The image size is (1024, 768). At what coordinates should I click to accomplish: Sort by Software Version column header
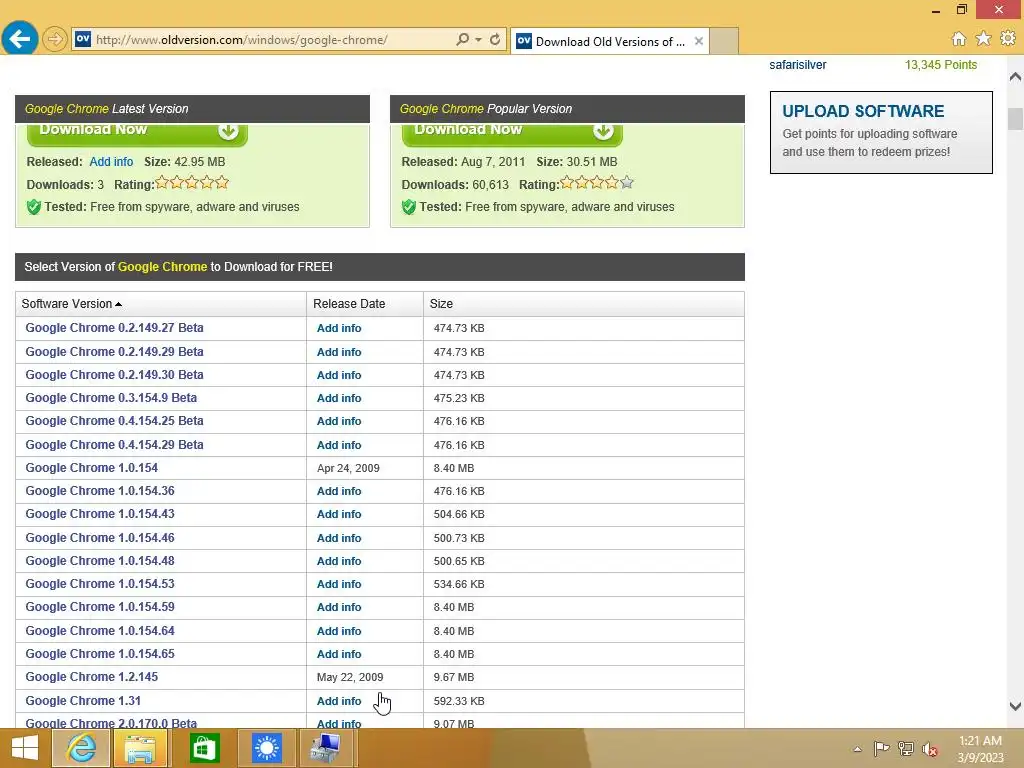point(71,304)
